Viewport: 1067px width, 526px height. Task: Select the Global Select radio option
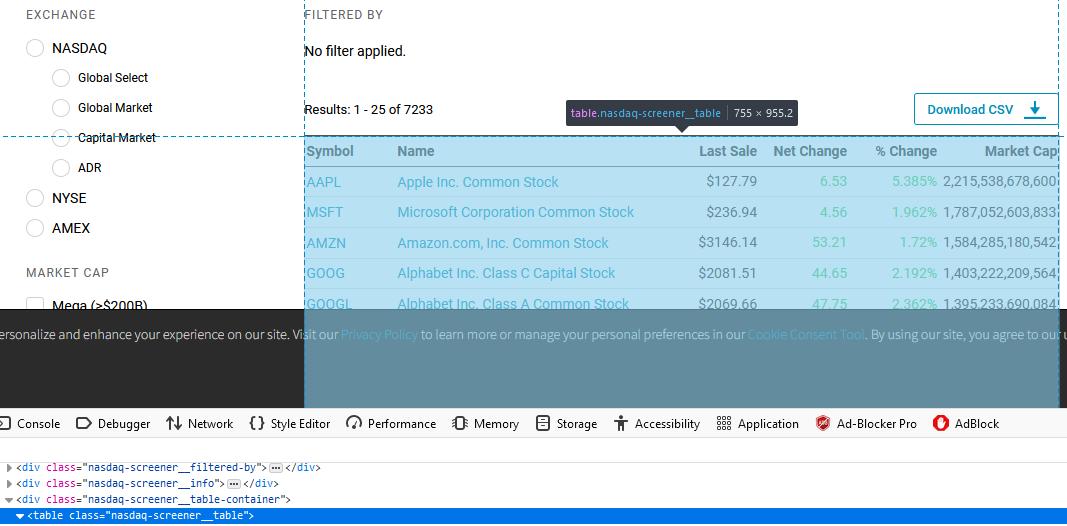coord(61,78)
